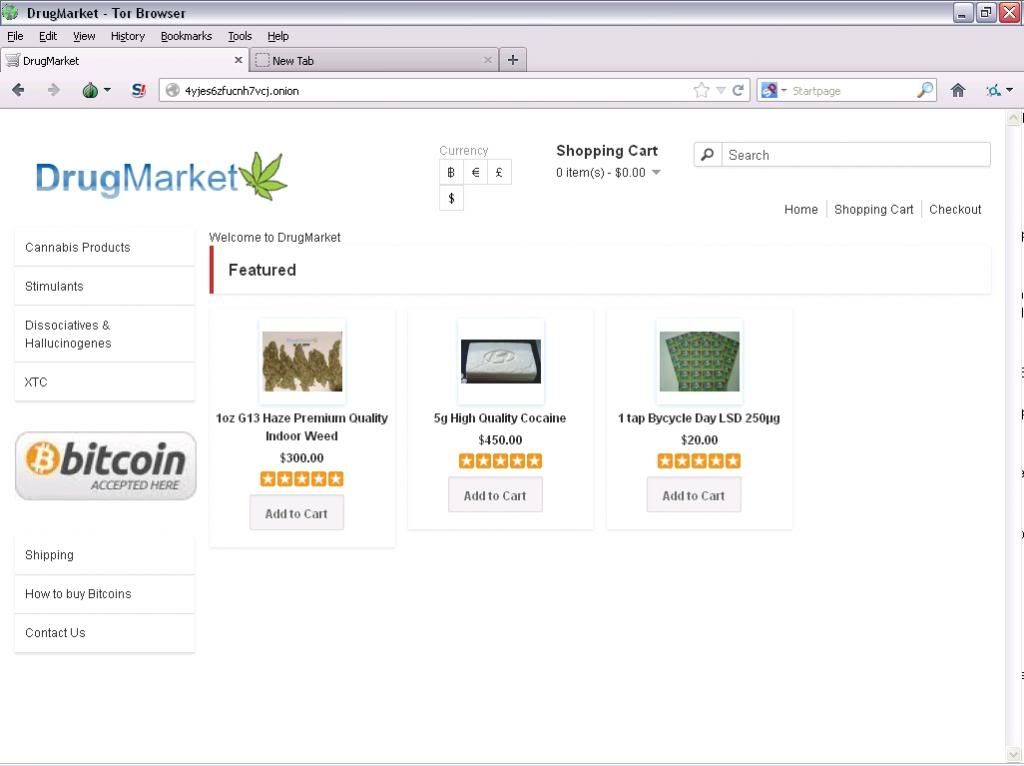Open 1 tap Bycycle Day LSD title
This screenshot has width=1024, height=766.
click(x=699, y=418)
